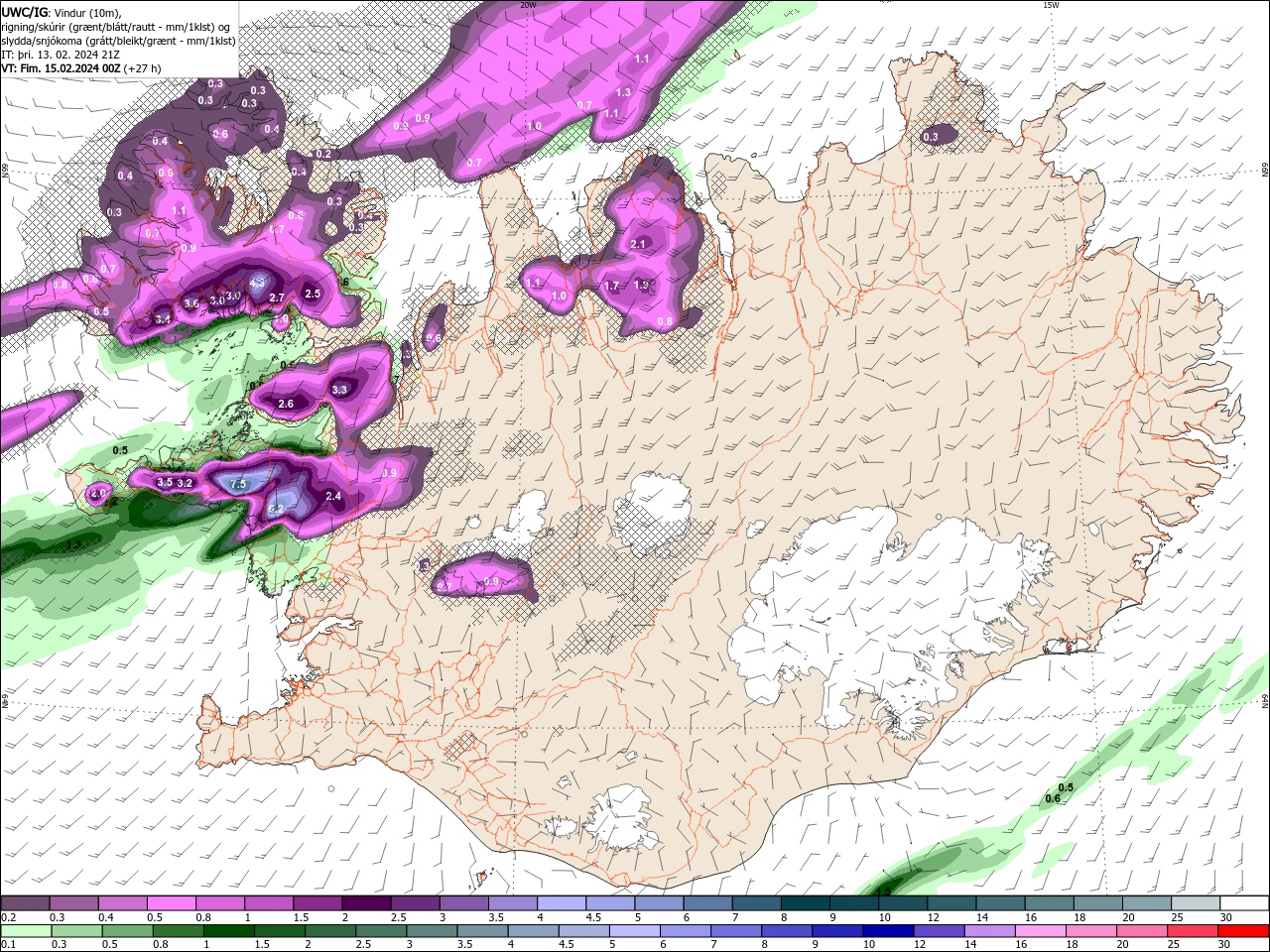Click the 'UWC/IG: Vindur (10m)' title line
The width and height of the screenshot is (1270, 952).
[61, 12]
